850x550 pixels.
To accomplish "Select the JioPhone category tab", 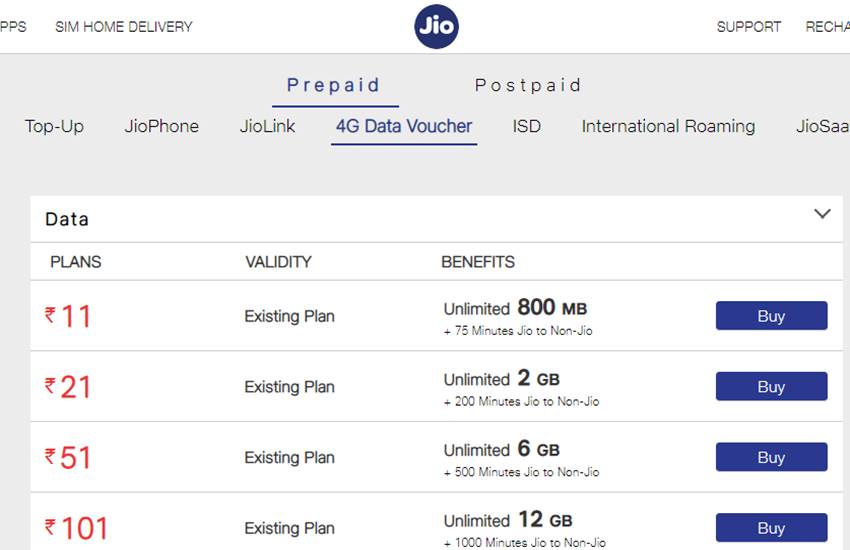I will 161,126.
